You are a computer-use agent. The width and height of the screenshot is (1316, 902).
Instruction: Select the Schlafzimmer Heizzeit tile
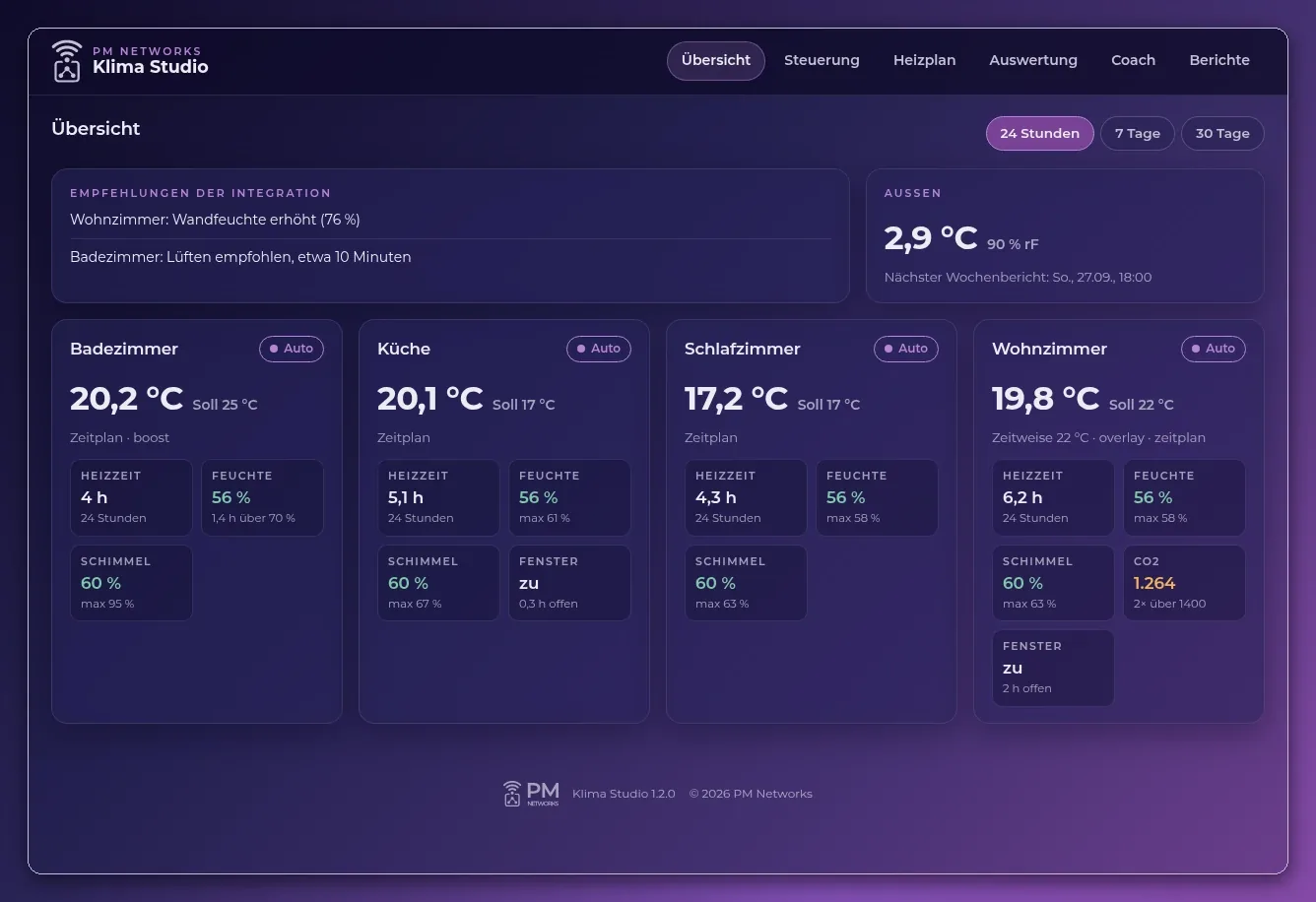(746, 497)
